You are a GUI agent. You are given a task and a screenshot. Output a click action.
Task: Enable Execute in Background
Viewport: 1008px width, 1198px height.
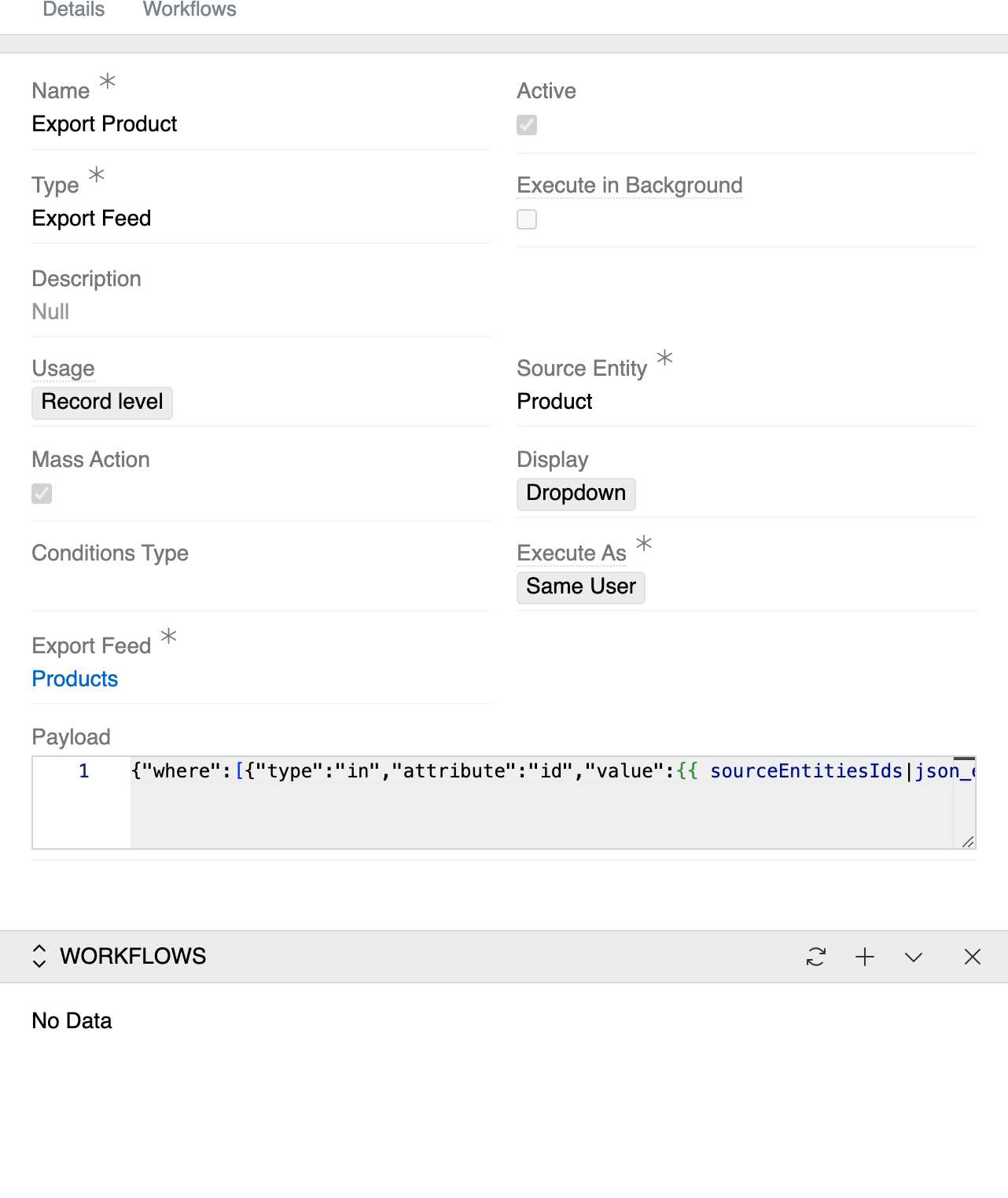pos(527,219)
